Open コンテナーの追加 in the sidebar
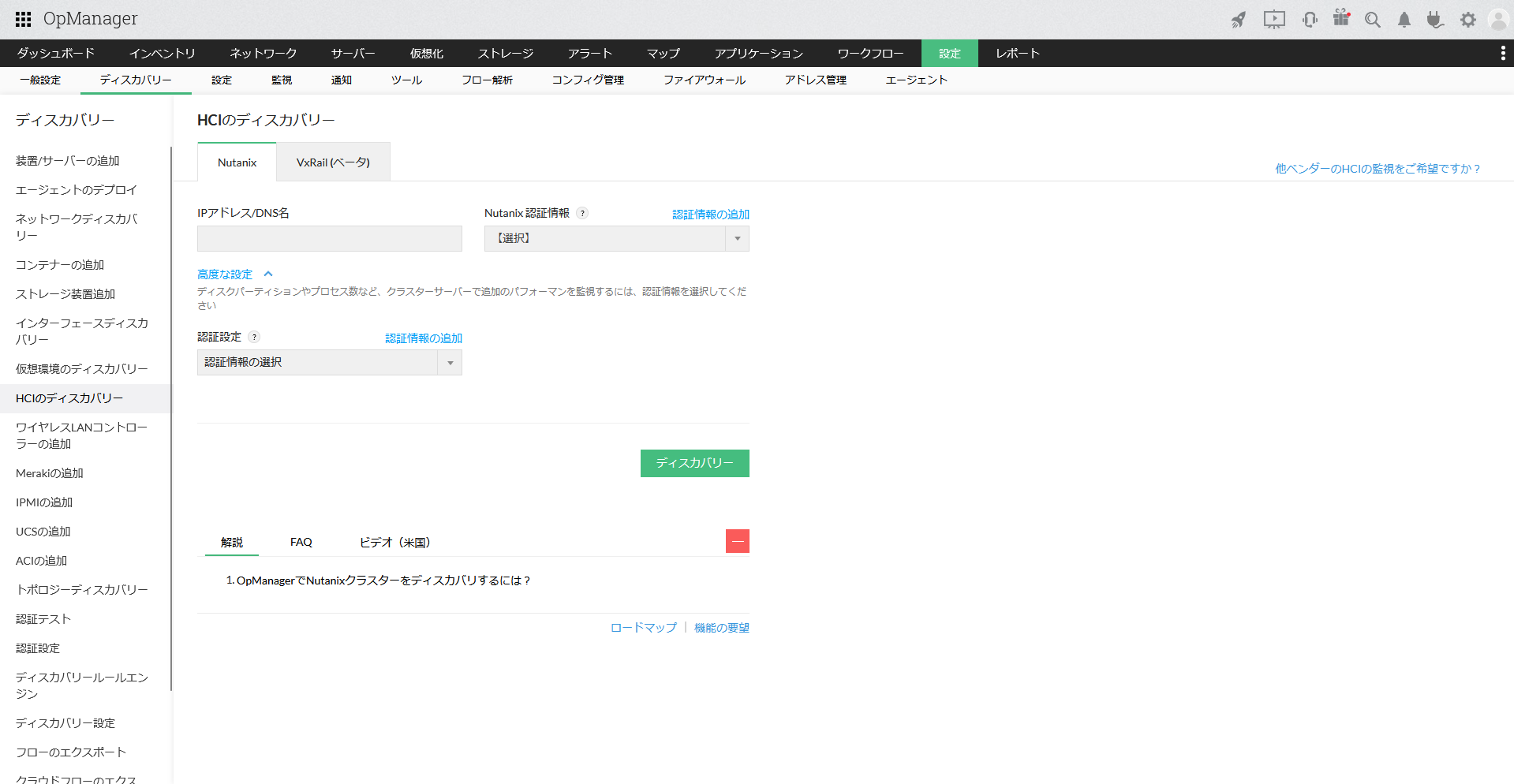Screen dimensions: 1514x784 [x=60, y=265]
